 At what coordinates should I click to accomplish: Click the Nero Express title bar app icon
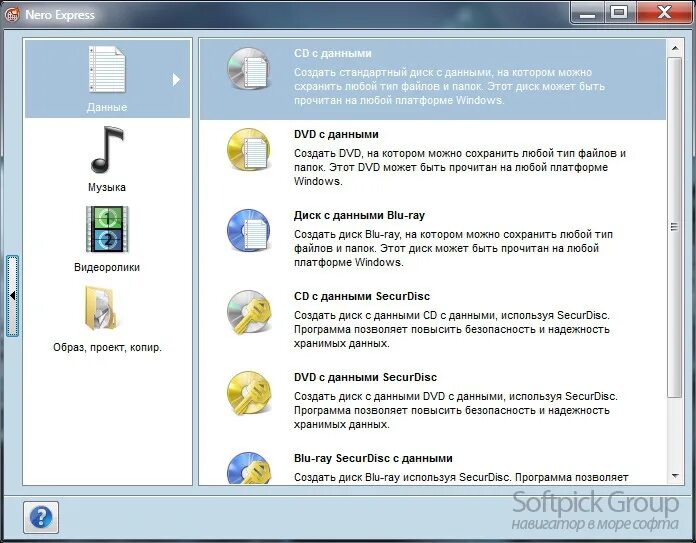point(12,15)
